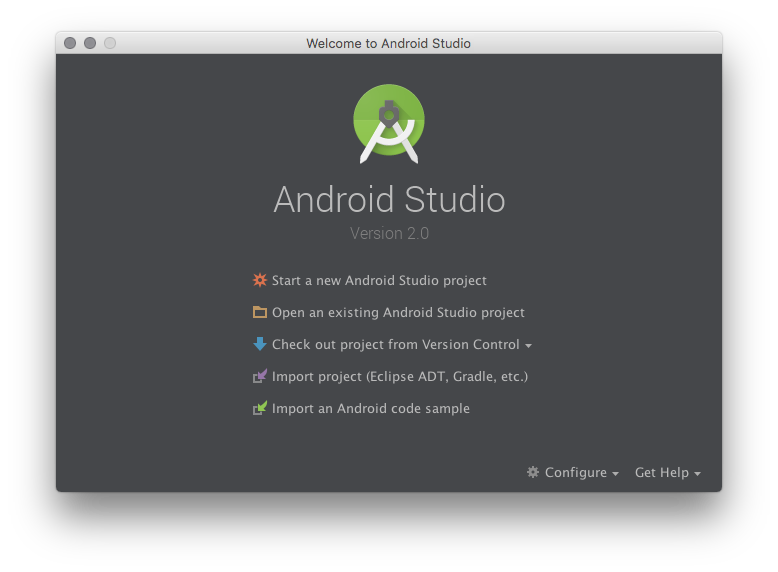
Task: Click the purple arrow import project icon
Action: pos(259,376)
